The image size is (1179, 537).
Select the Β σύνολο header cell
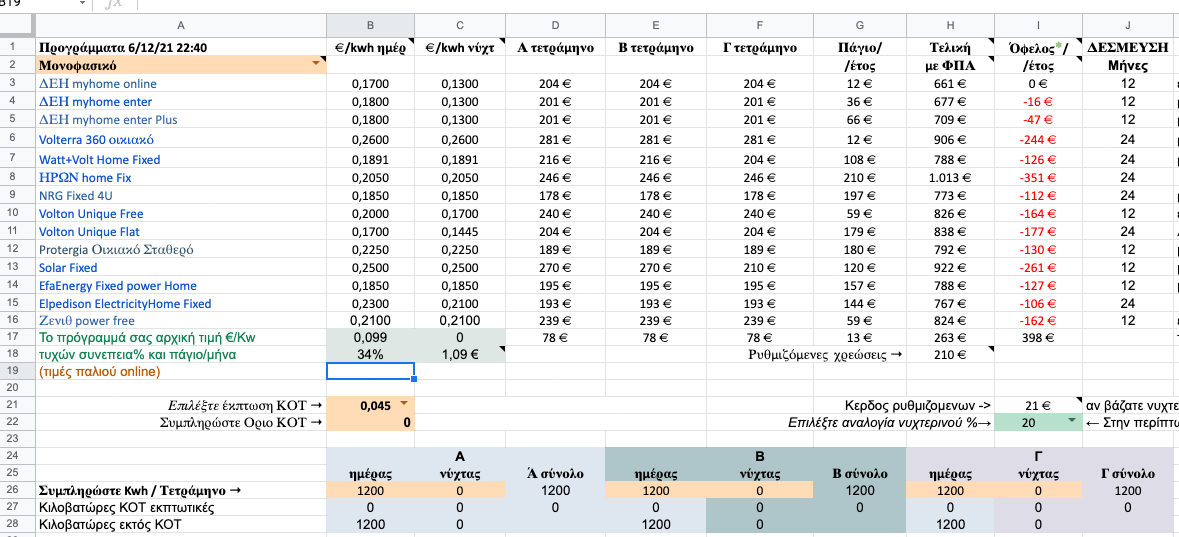tap(860, 474)
